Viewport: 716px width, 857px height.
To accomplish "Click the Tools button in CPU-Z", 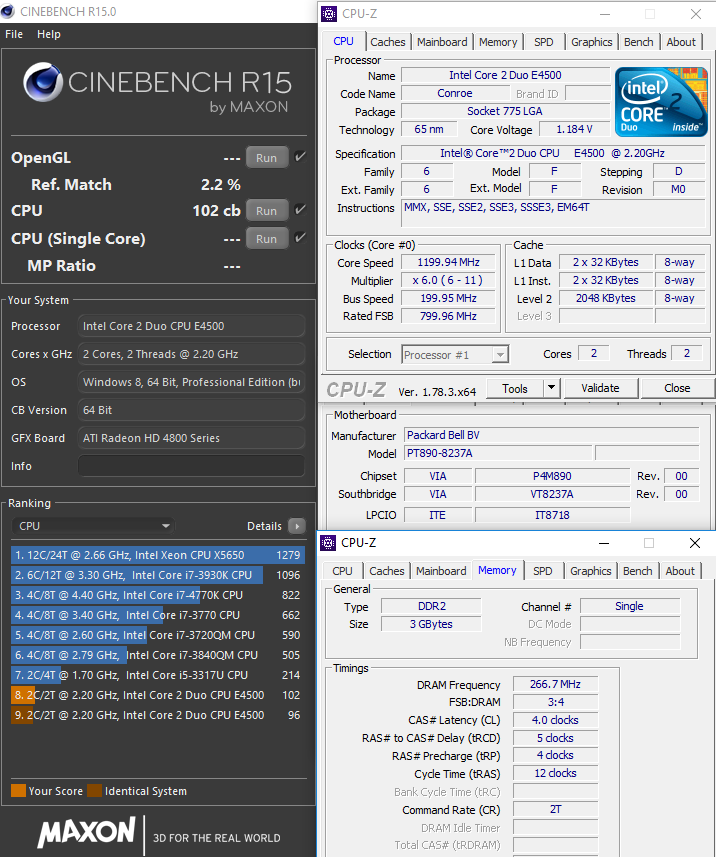I will click(x=515, y=388).
